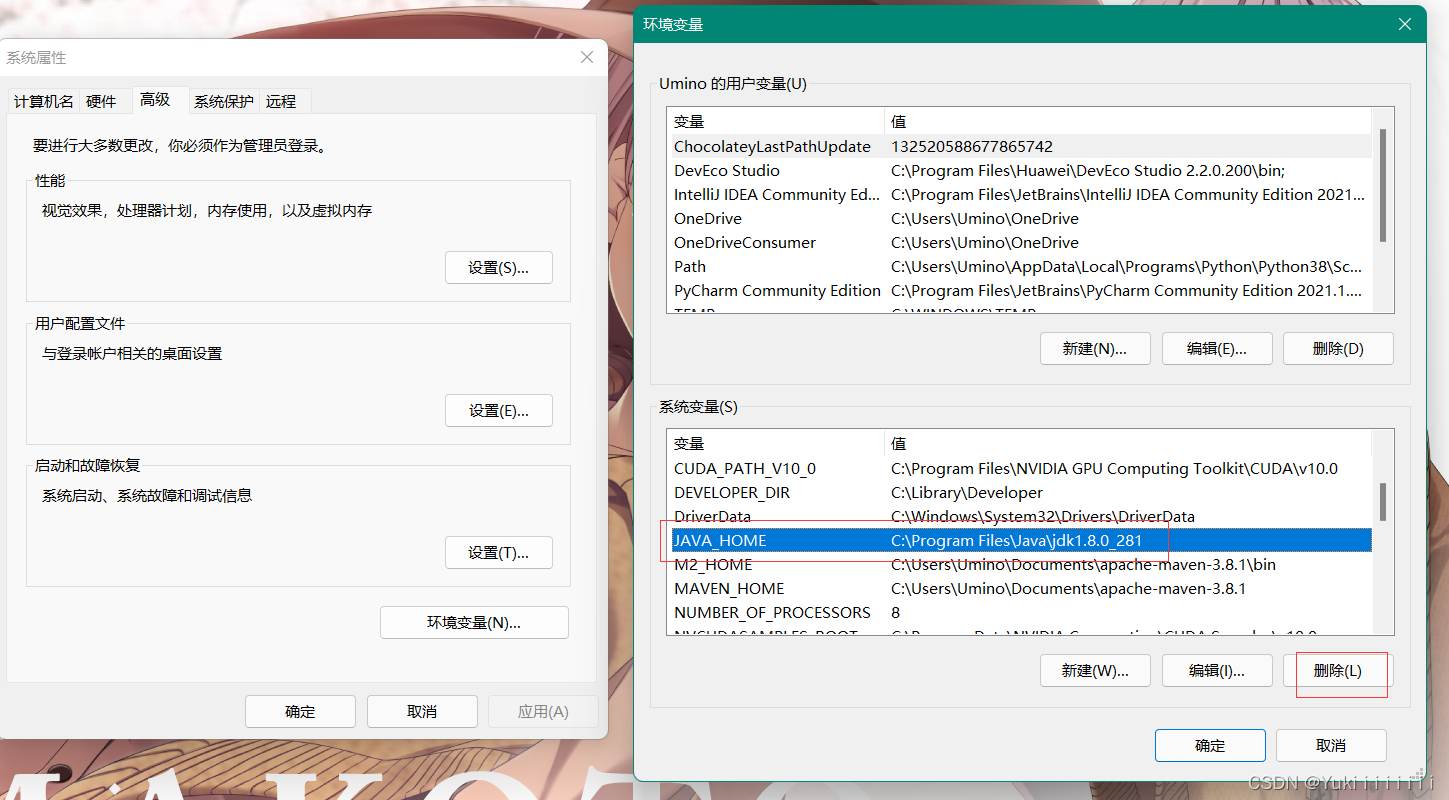1449x800 pixels.
Task: Click the 环境变量(N)... button
Action: [x=474, y=622]
